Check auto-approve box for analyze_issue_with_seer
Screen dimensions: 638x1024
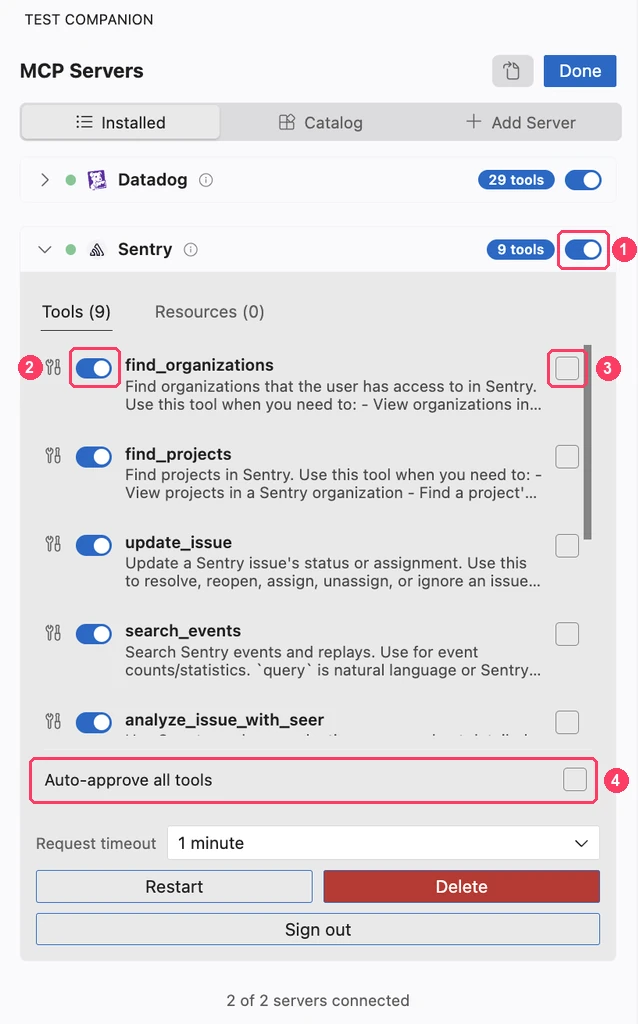pyautogui.click(x=567, y=722)
